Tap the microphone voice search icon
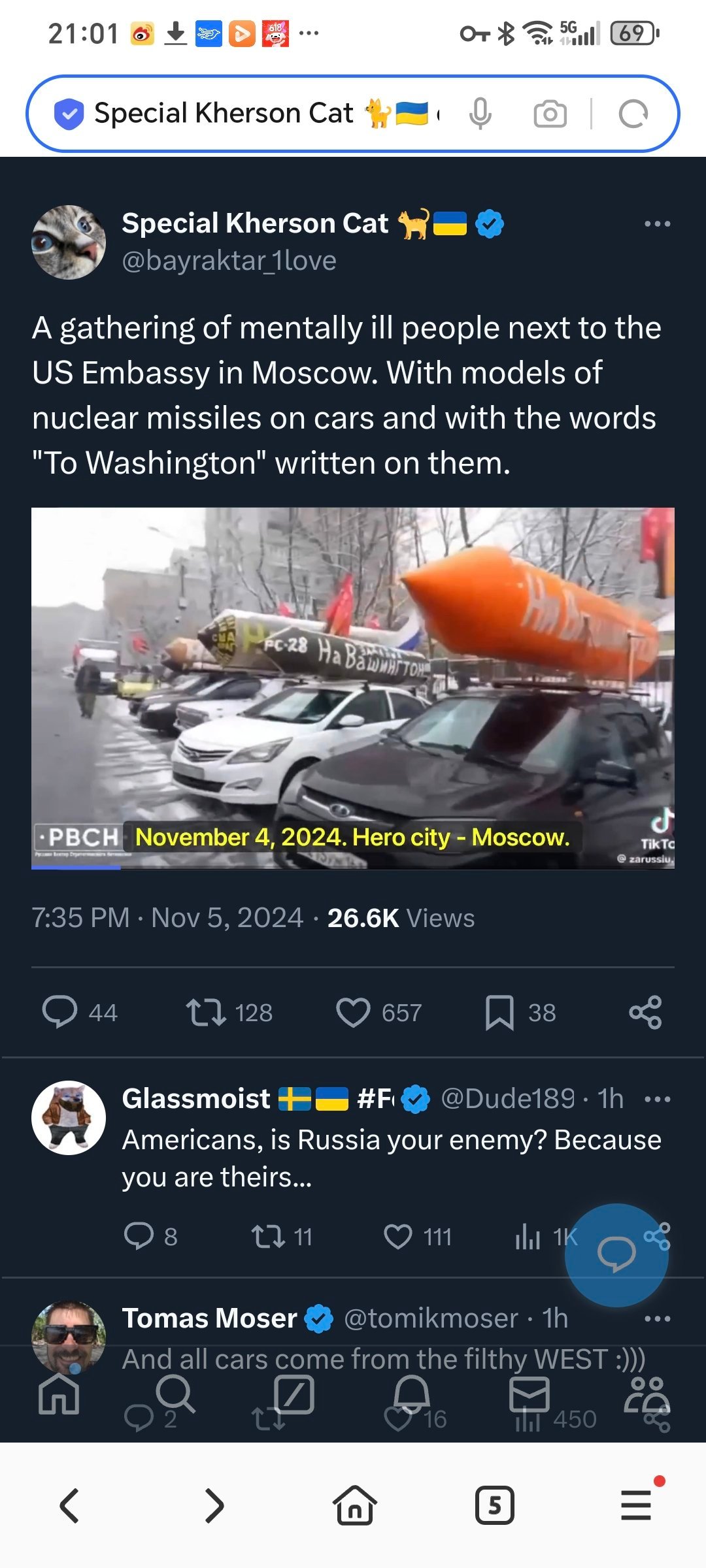706x1568 pixels. [x=480, y=114]
